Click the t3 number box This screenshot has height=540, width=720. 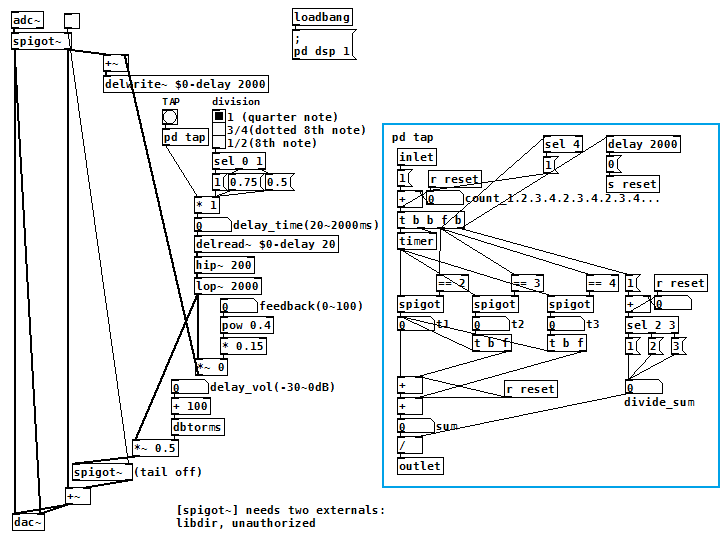566,325
